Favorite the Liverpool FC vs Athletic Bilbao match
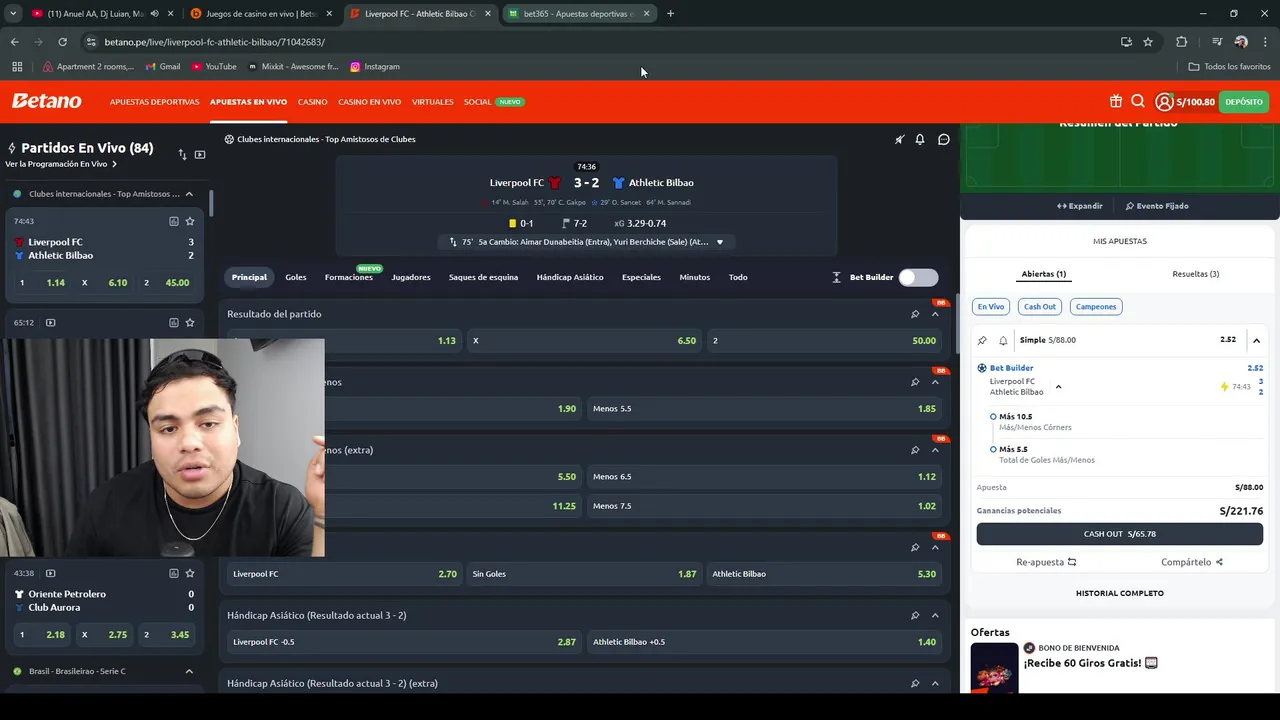The width and height of the screenshot is (1280, 720). pos(190,221)
